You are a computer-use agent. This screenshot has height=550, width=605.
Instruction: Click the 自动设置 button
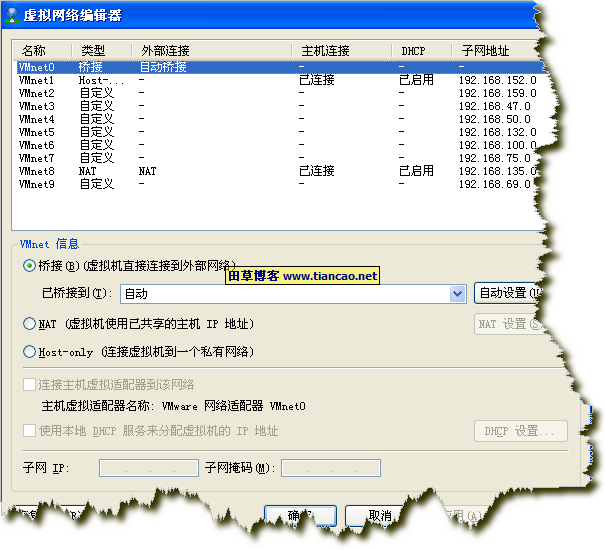click(x=509, y=293)
